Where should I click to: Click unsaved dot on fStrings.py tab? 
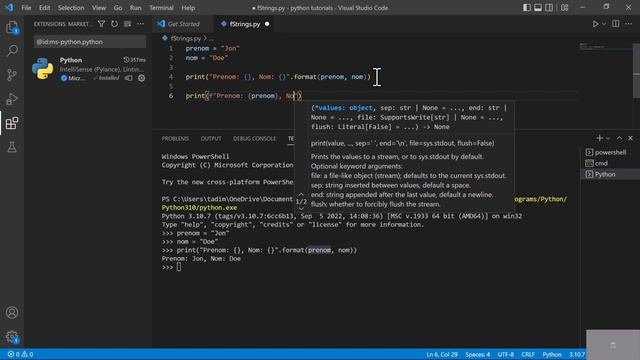[267, 24]
